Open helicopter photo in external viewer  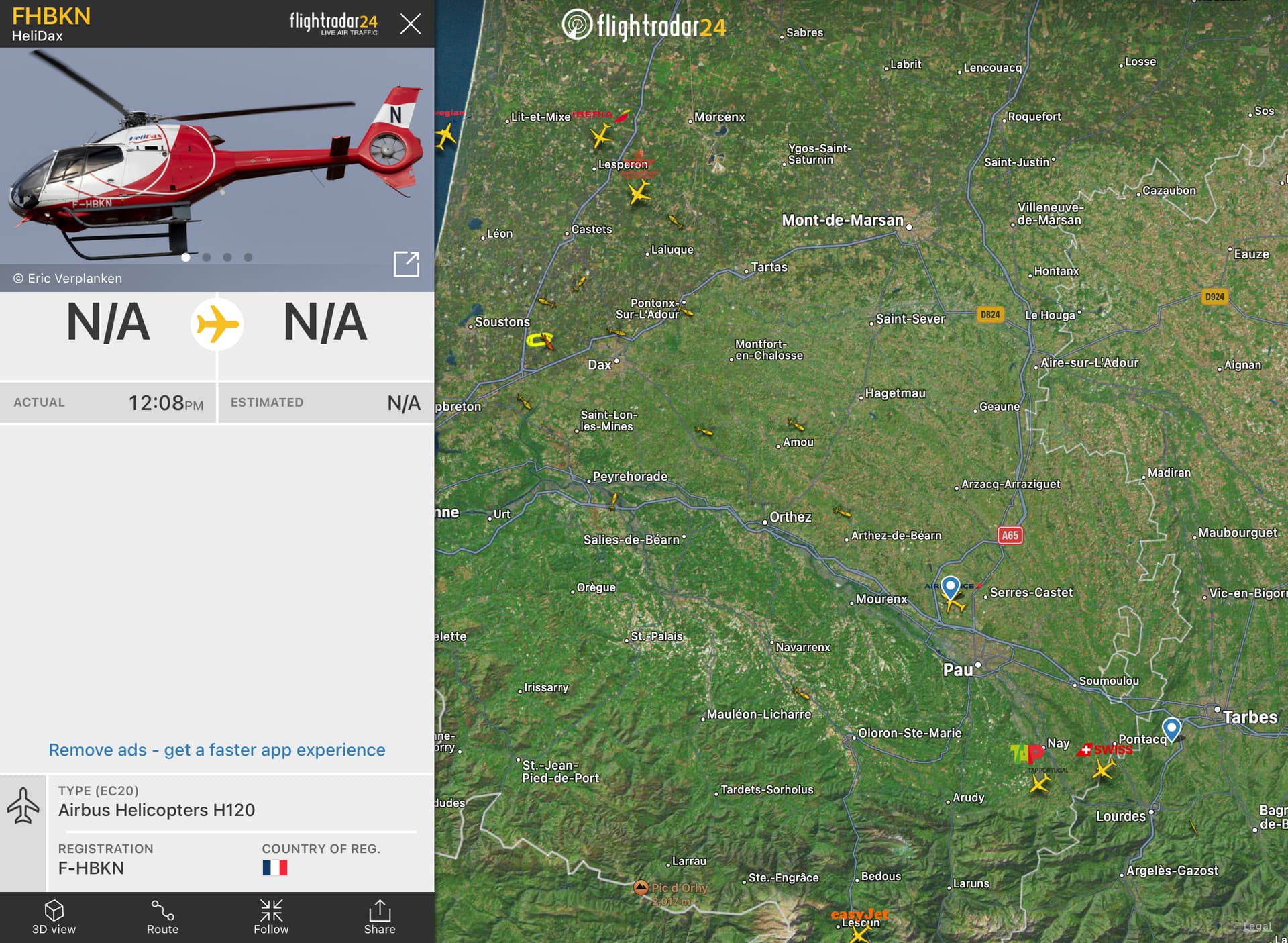point(406,264)
